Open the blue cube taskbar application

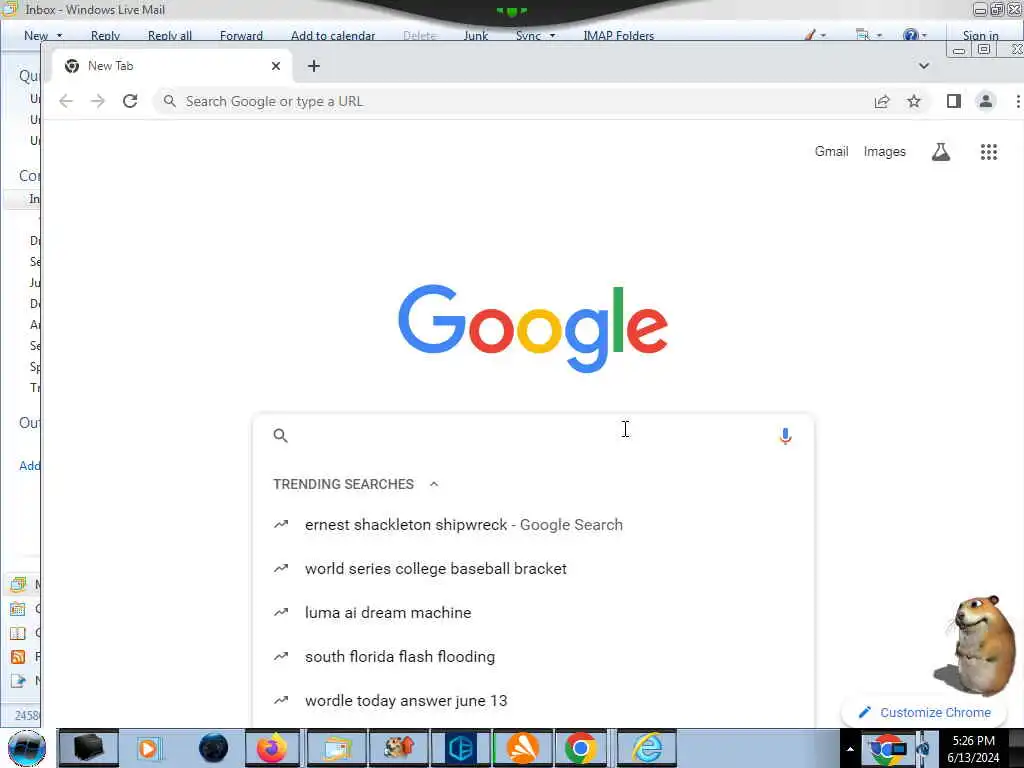462,748
